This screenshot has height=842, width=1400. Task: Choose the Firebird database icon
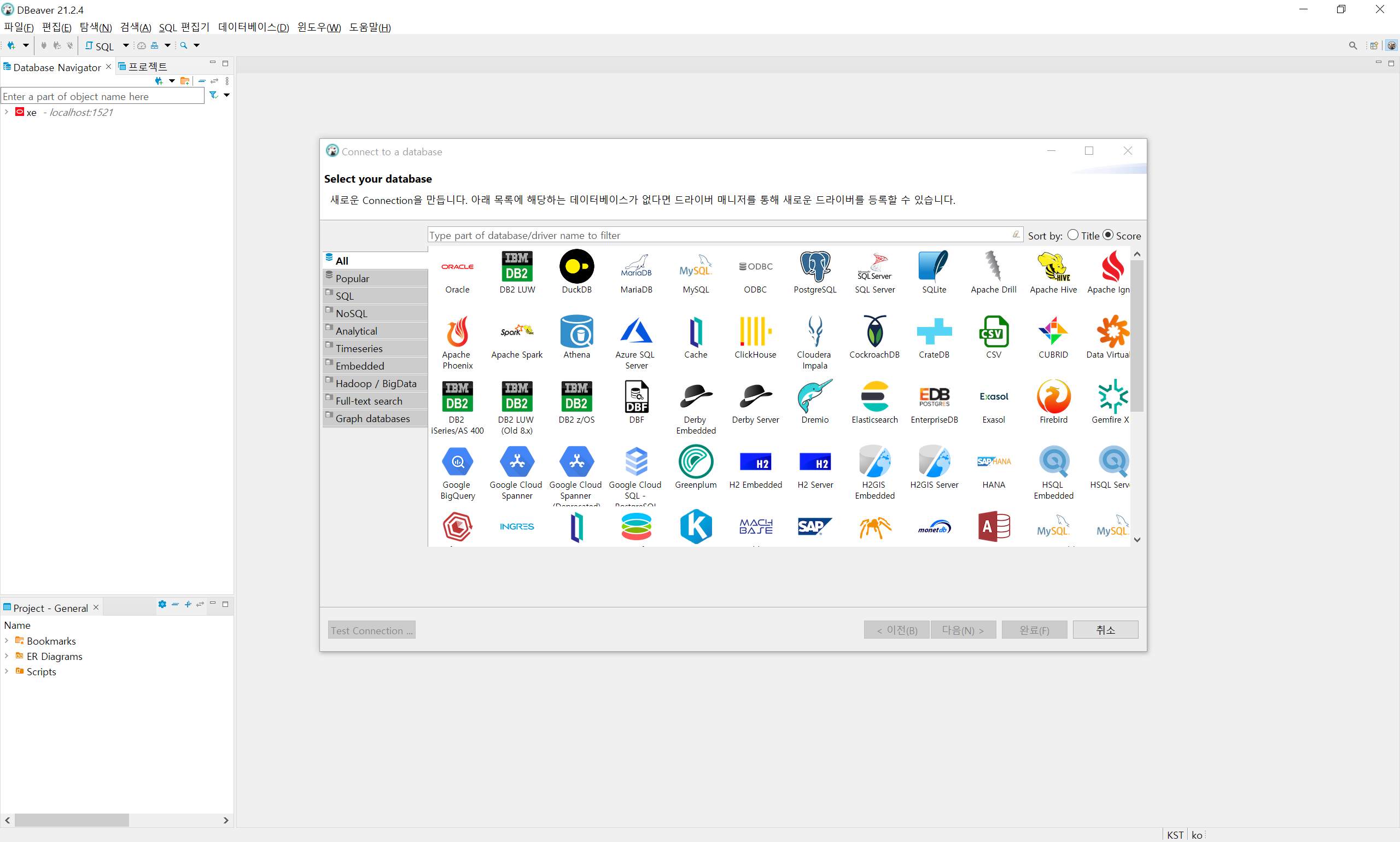pos(1053,397)
